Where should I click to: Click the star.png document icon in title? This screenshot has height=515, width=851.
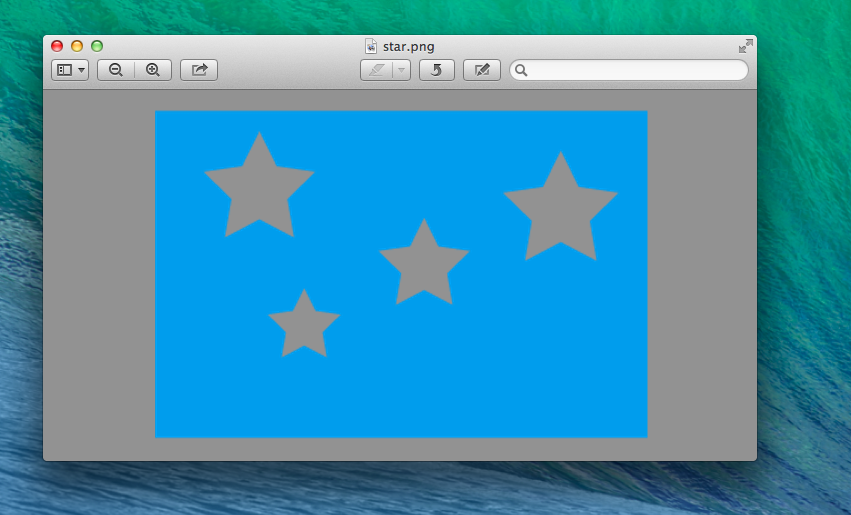click(x=371, y=46)
